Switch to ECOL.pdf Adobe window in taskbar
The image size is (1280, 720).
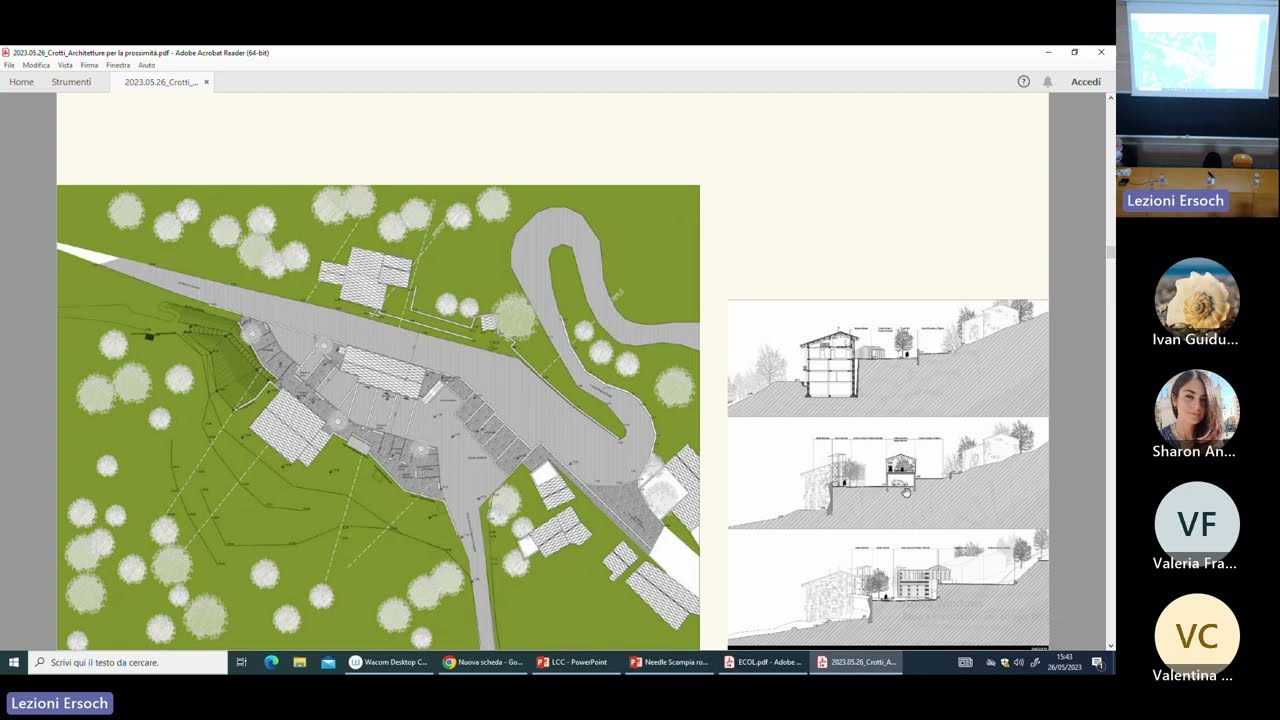763,662
